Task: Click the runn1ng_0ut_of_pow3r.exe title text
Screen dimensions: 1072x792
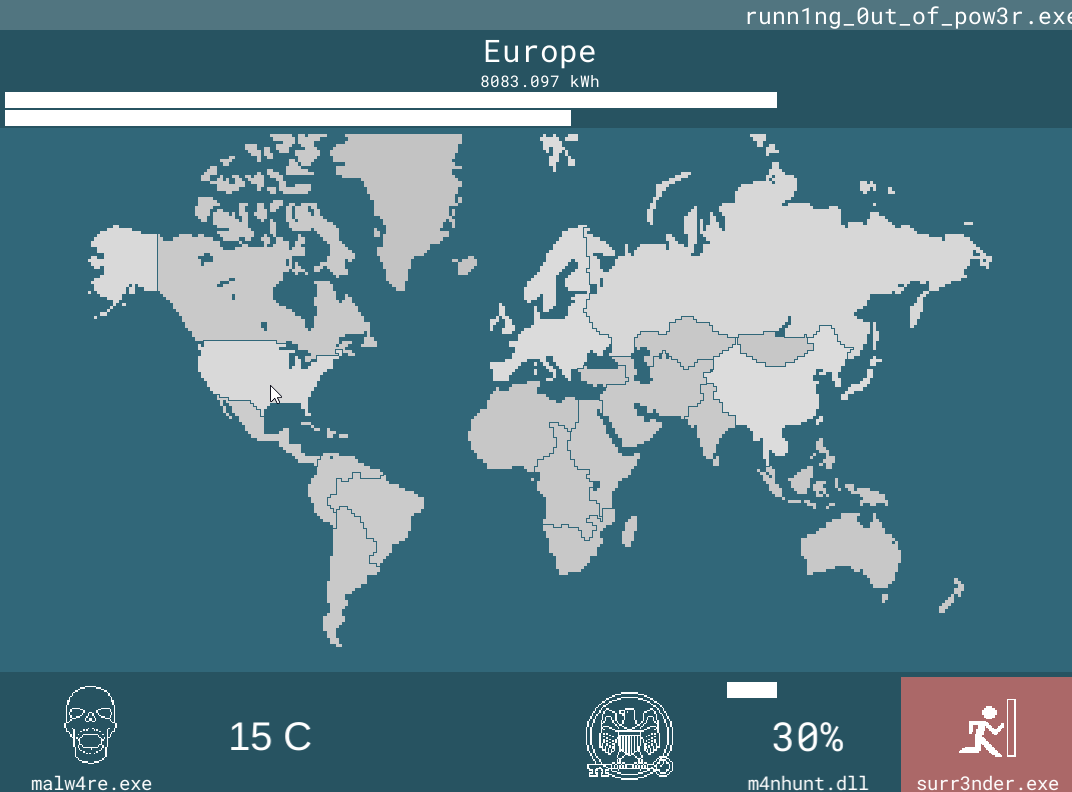Action: (908, 16)
